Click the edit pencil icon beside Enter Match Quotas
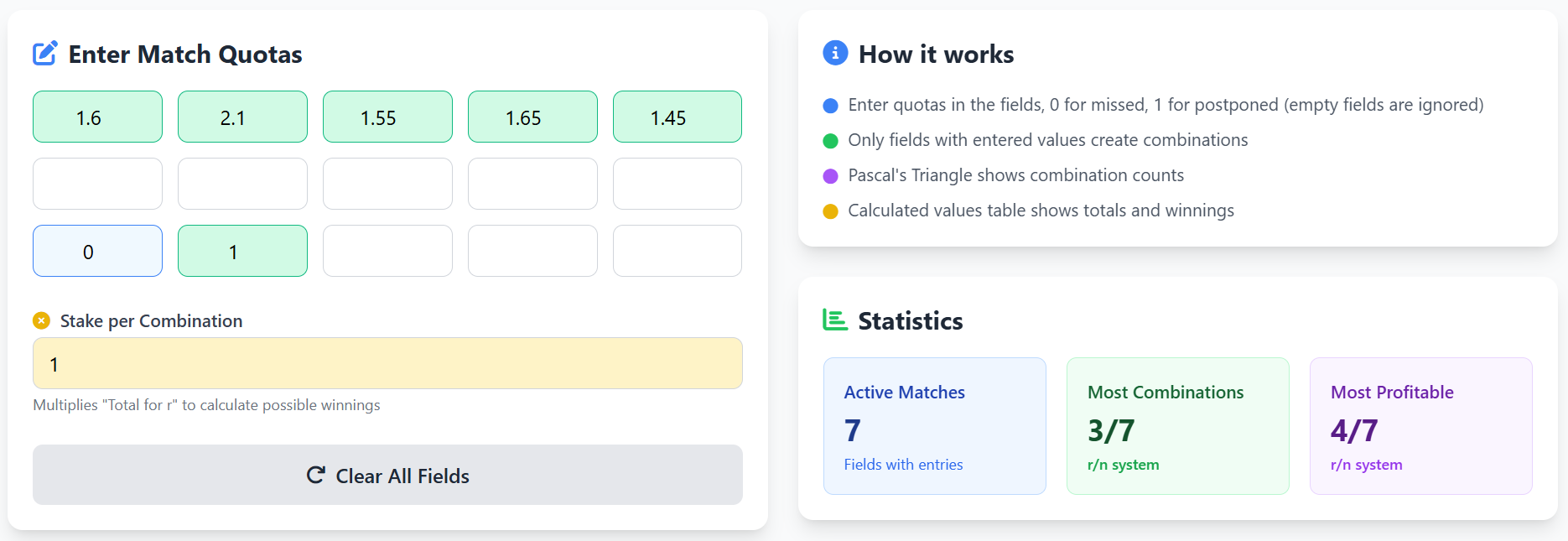1568x541 pixels. (x=46, y=53)
